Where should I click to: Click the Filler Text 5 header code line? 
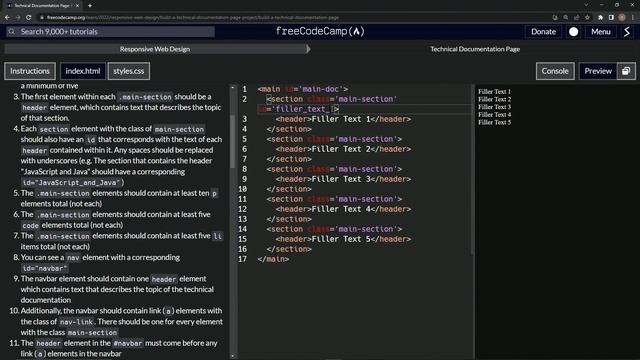click(x=343, y=239)
